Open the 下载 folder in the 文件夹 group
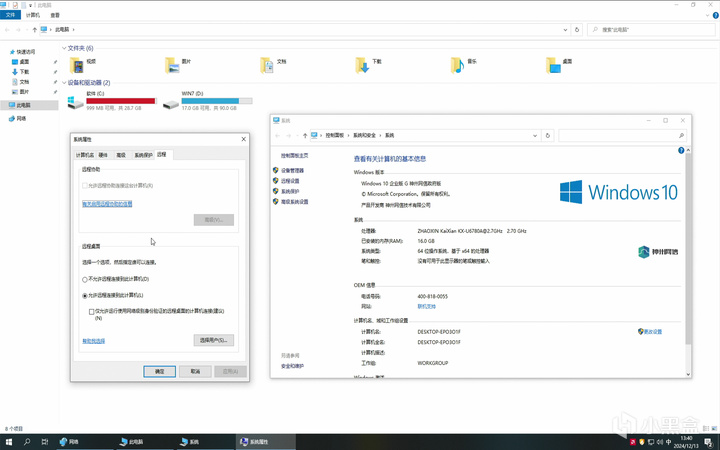Image resolution: width=720 pixels, height=450 pixels. 362,65
